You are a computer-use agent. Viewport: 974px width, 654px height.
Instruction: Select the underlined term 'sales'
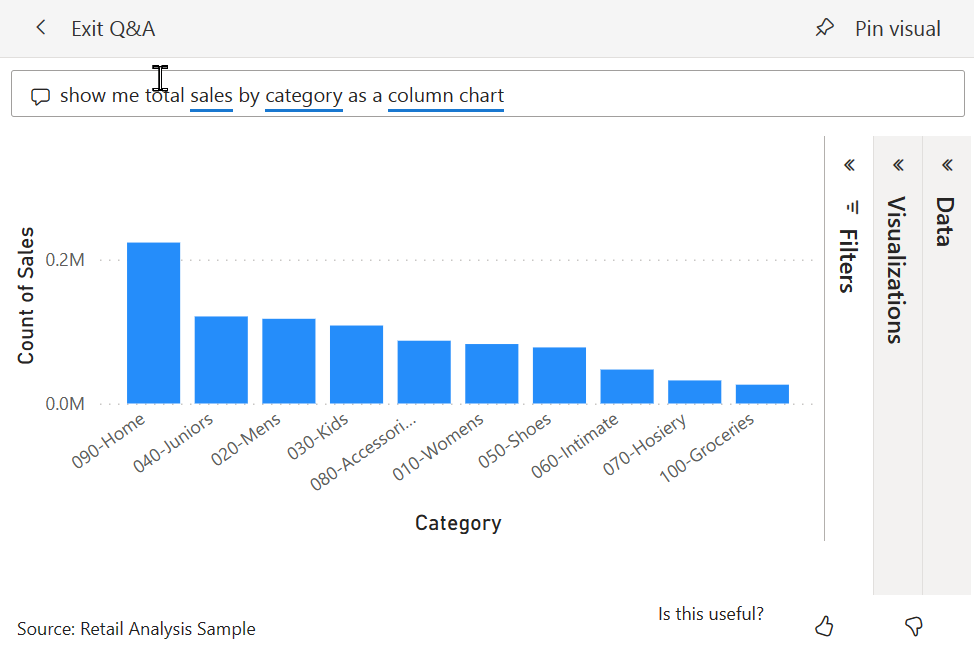(210, 95)
